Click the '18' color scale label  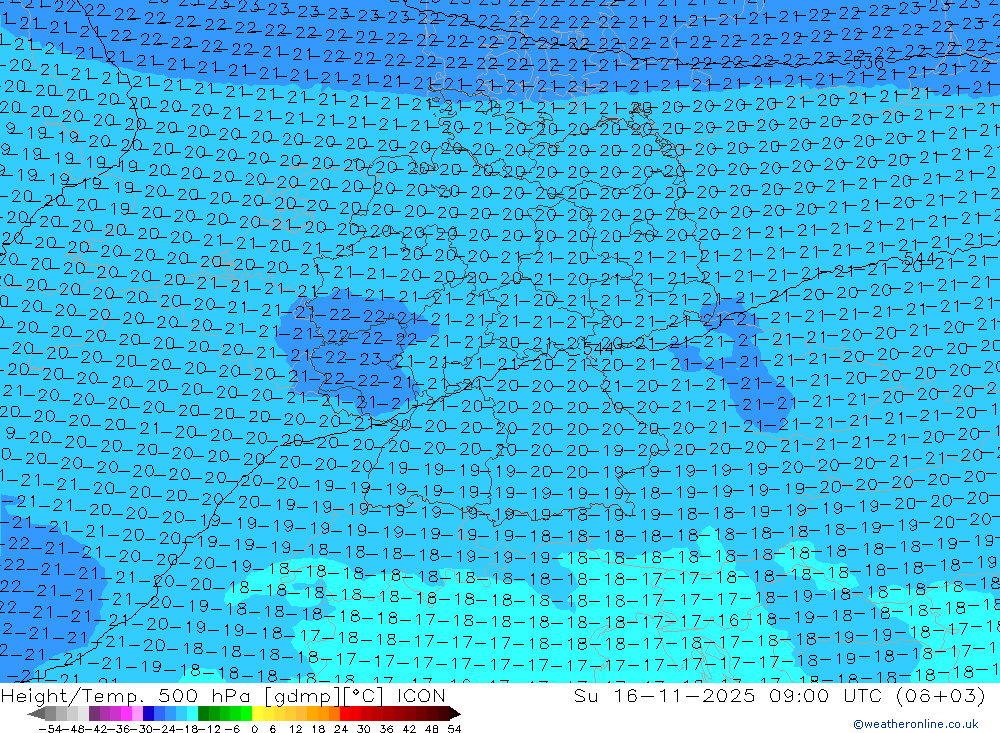[318, 729]
